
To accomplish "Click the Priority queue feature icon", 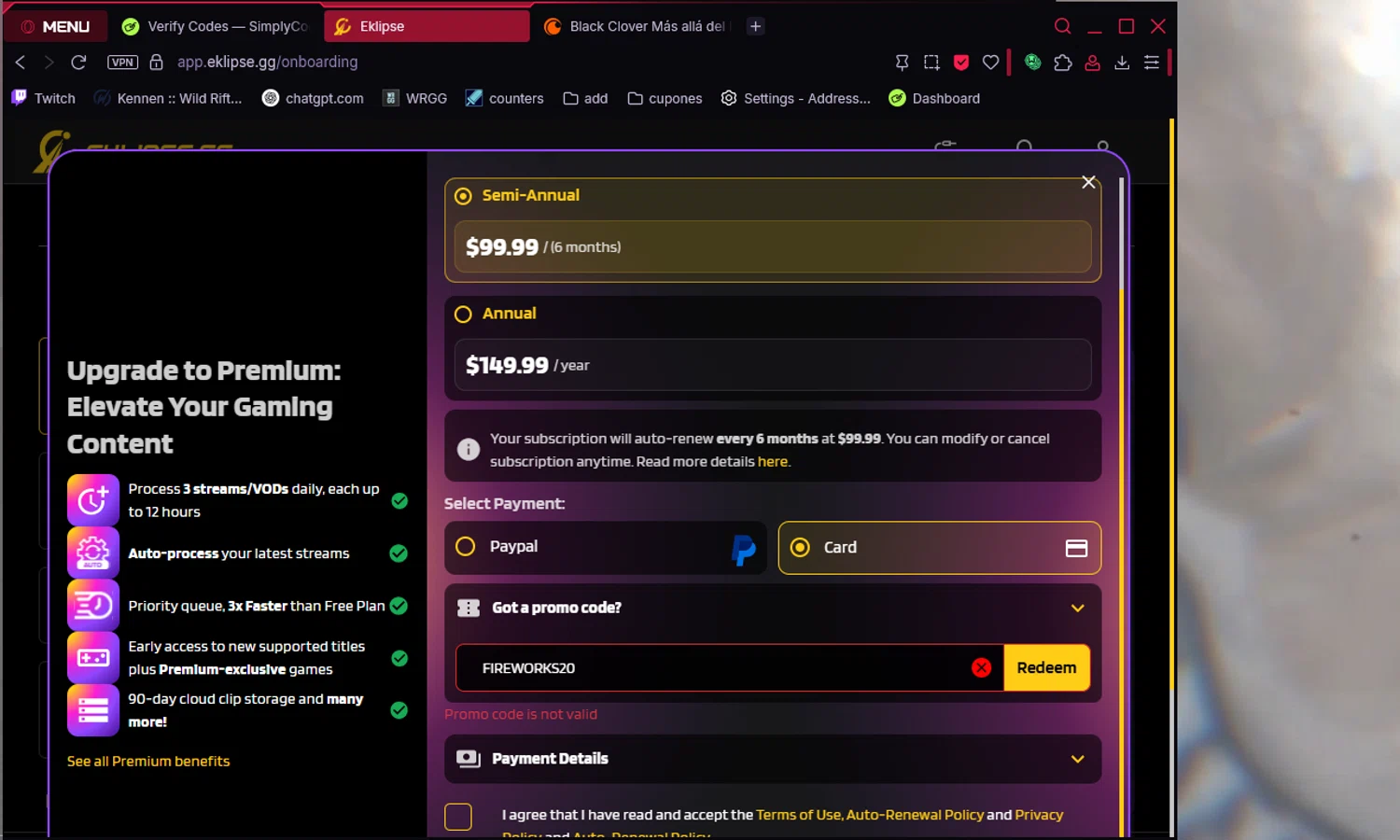I will tap(93, 605).
